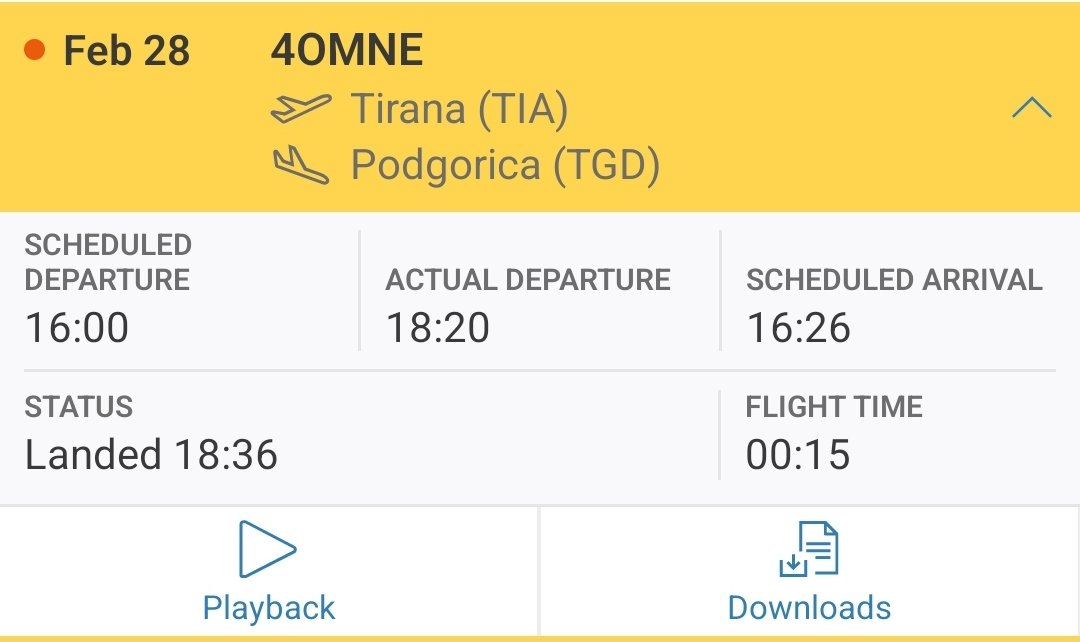Click the actual departure time 18:20
1080x642 pixels.
click(x=437, y=327)
